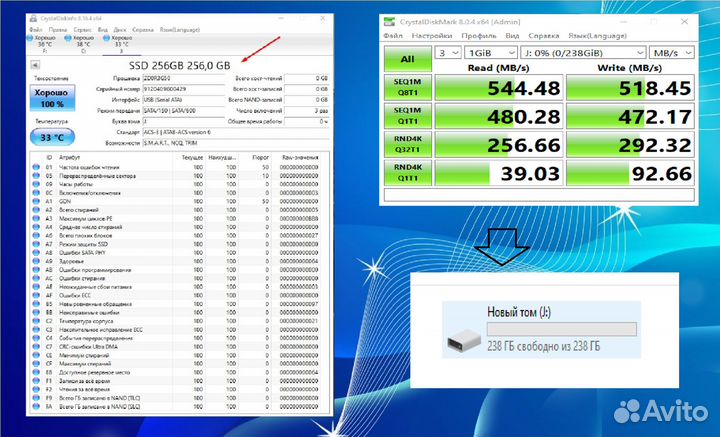This screenshot has height=437, width=720.
Task: Click the blue status circle for attribute C7
Action: tap(36, 347)
